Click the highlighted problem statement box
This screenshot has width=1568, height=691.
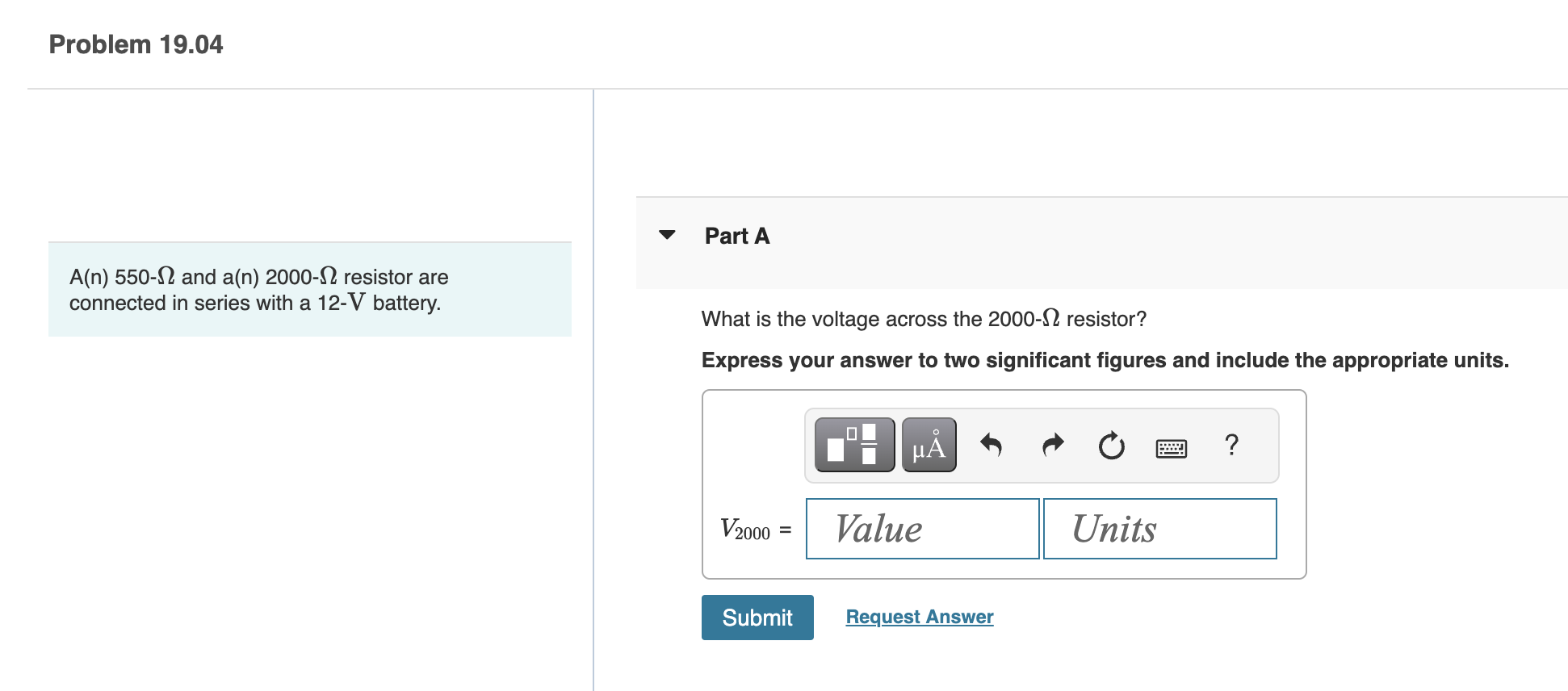pos(309,289)
